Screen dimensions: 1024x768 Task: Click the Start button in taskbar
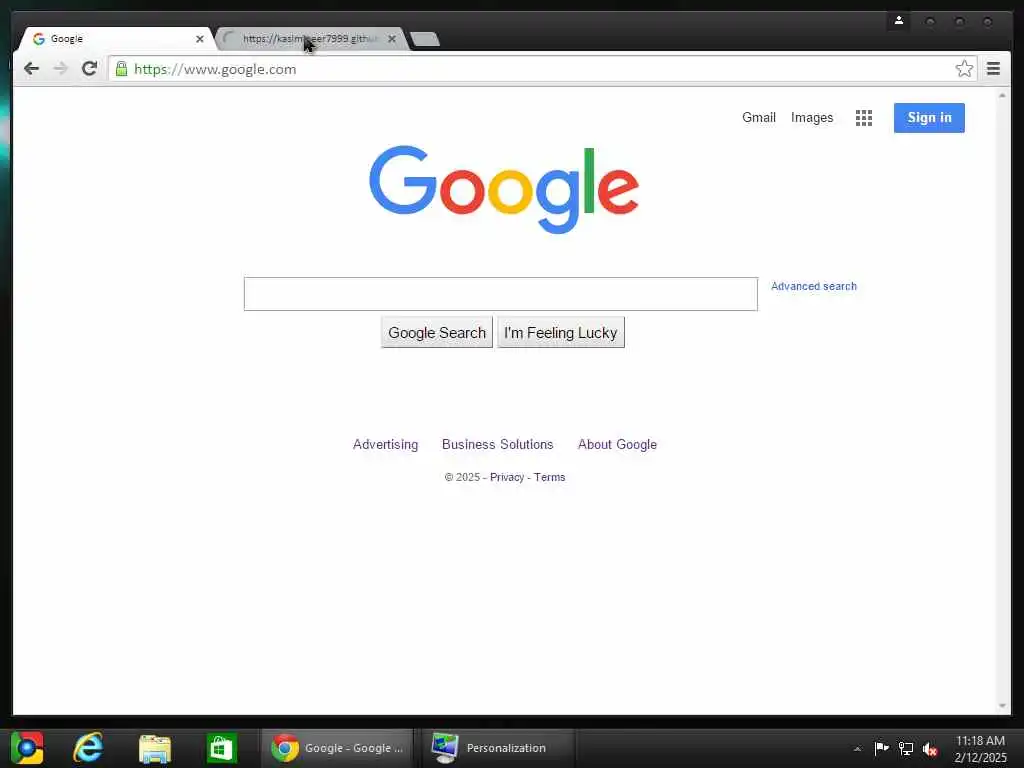pos(27,748)
